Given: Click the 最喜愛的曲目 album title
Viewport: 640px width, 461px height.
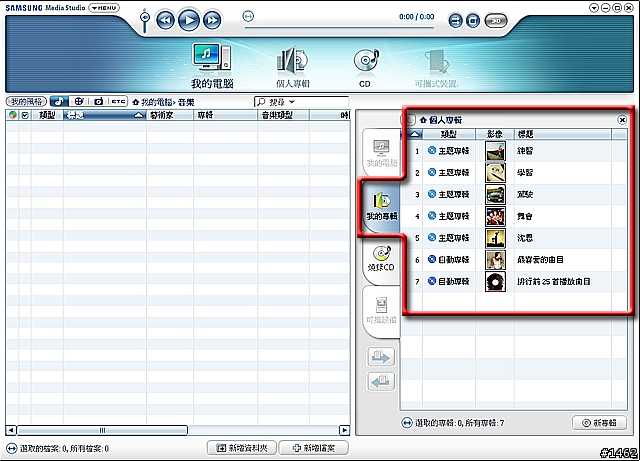Looking at the screenshot, I should click(x=540, y=260).
